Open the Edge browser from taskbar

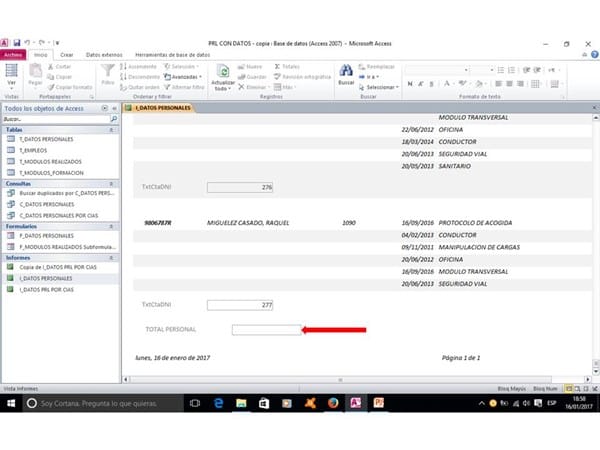(x=219, y=403)
